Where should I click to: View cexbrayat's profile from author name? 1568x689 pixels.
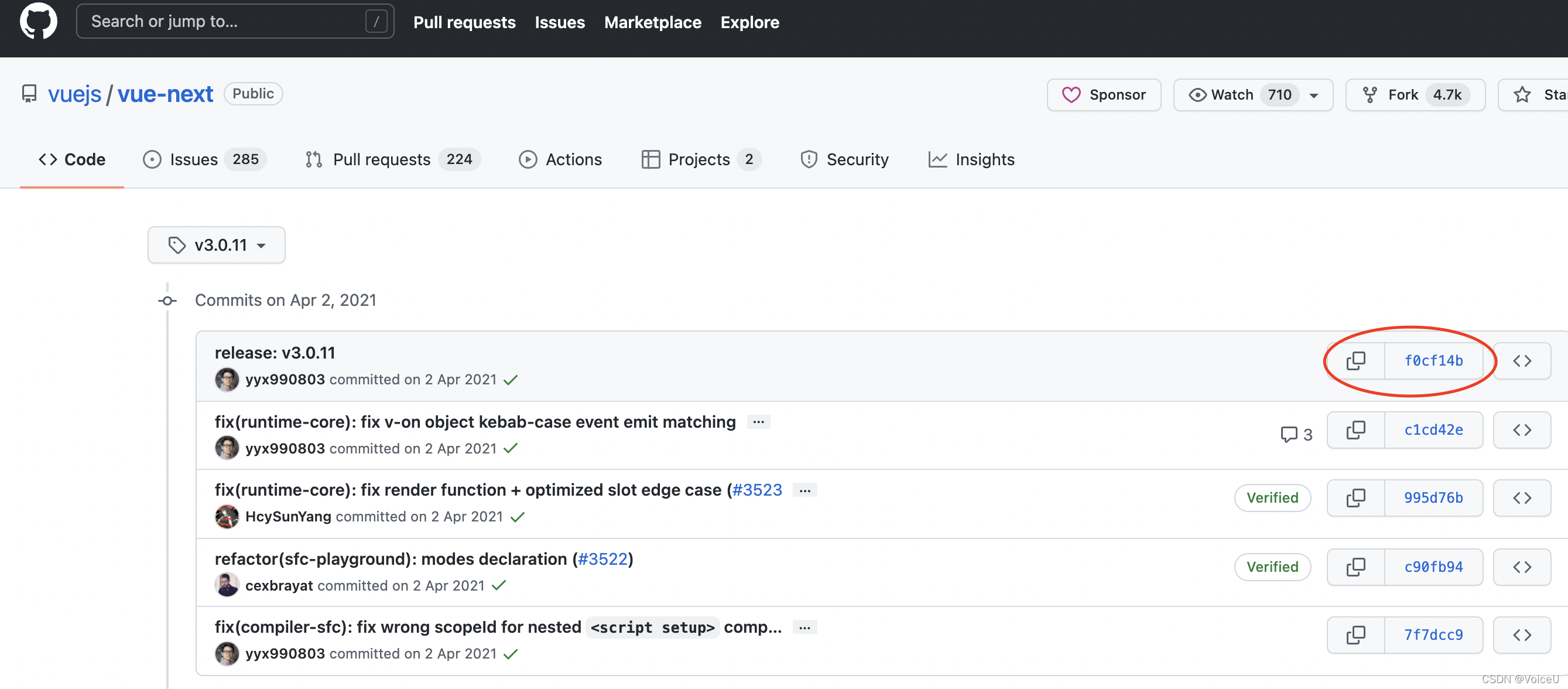click(x=279, y=585)
